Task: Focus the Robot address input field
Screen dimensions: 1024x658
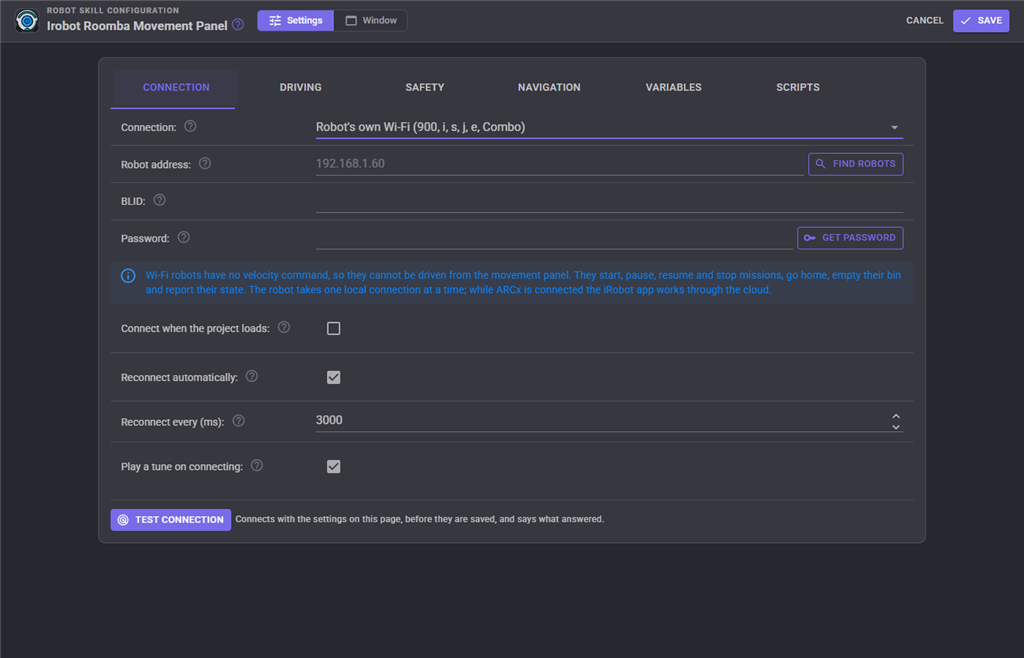Action: pyautogui.click(x=560, y=164)
